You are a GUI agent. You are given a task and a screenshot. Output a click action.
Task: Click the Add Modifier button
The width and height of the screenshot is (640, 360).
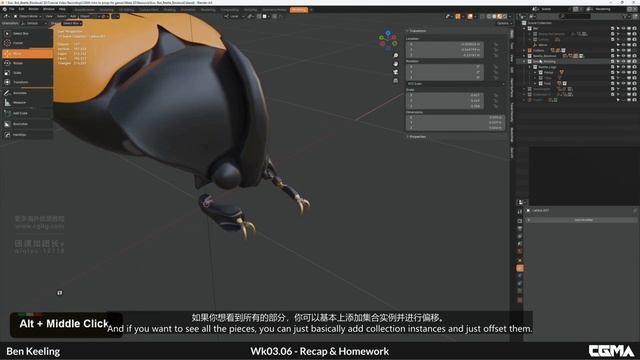(583, 220)
